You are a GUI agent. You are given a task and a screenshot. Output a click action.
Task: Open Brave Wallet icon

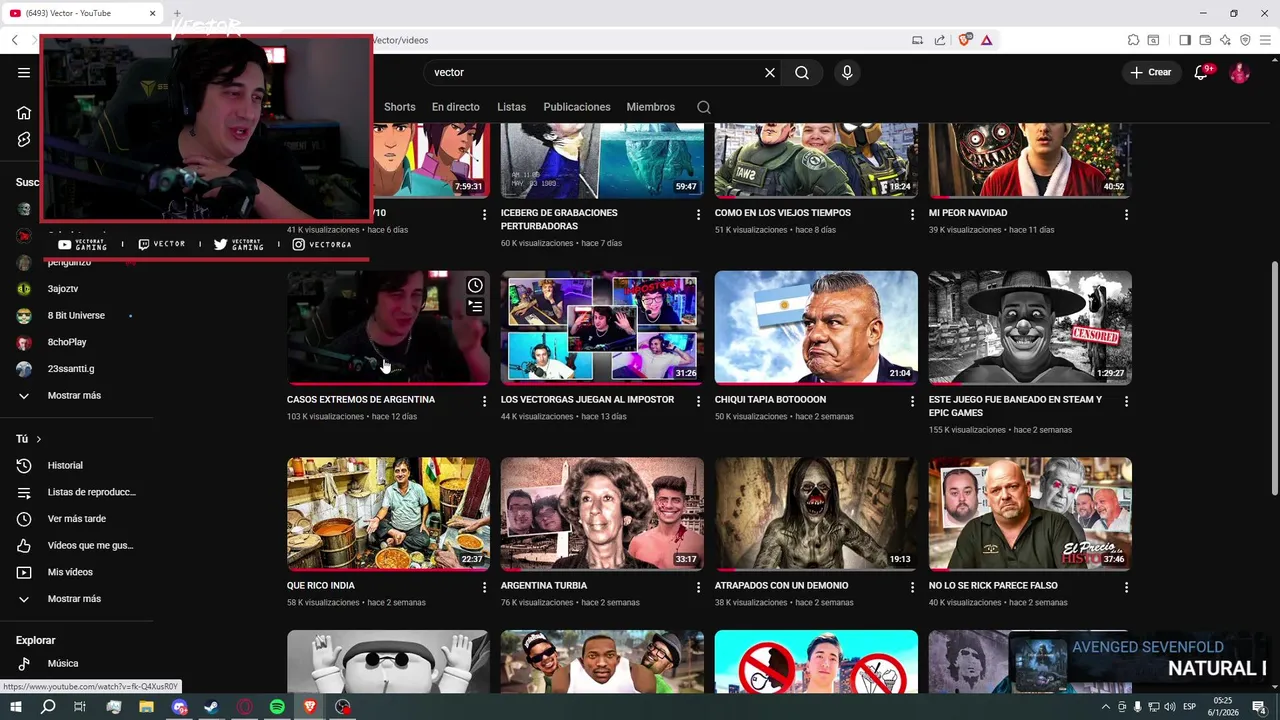pyautogui.click(x=1205, y=40)
